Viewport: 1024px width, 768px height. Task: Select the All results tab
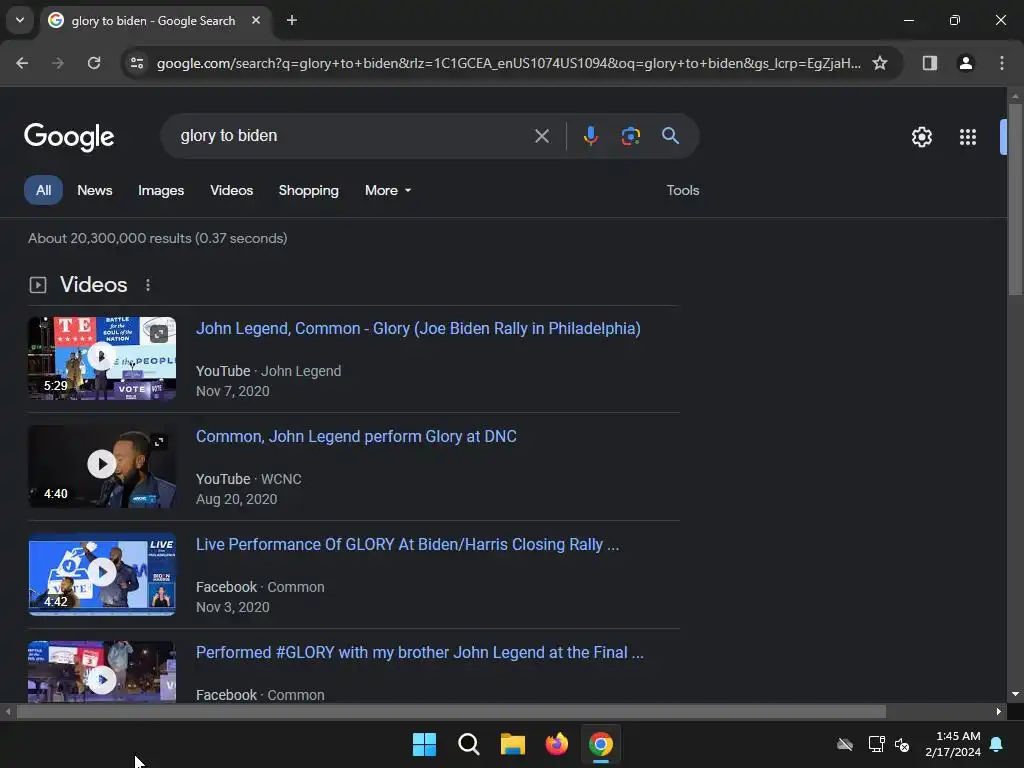(43, 190)
